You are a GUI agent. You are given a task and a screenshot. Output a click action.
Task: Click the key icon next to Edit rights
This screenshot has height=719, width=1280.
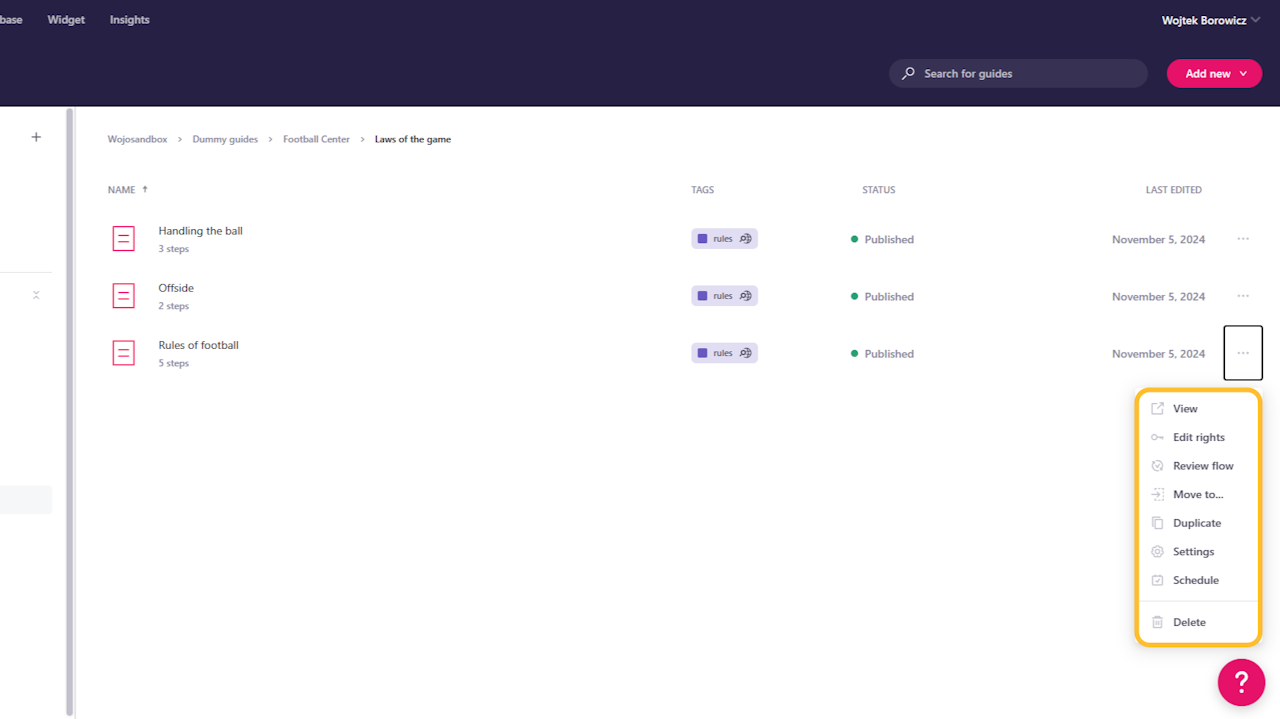tap(1158, 437)
